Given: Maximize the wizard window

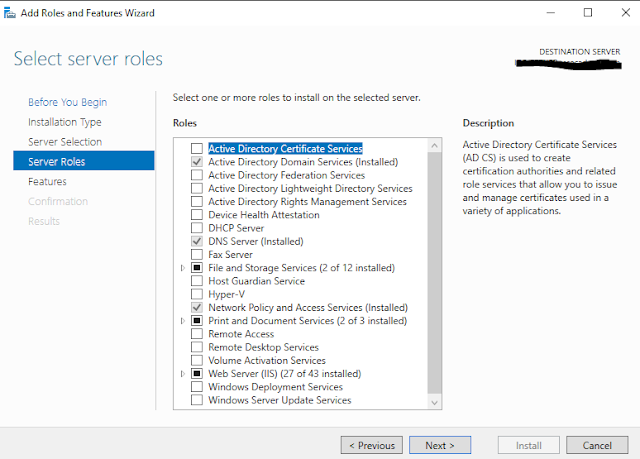Looking at the screenshot, I should (588, 13).
